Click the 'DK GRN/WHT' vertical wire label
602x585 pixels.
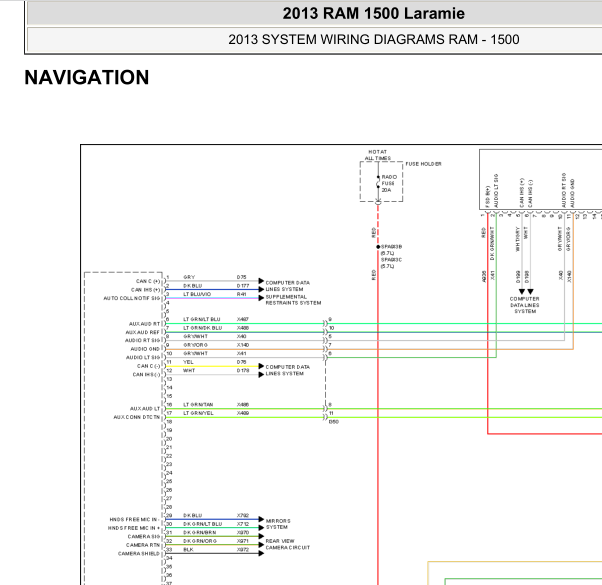[x=493, y=243]
